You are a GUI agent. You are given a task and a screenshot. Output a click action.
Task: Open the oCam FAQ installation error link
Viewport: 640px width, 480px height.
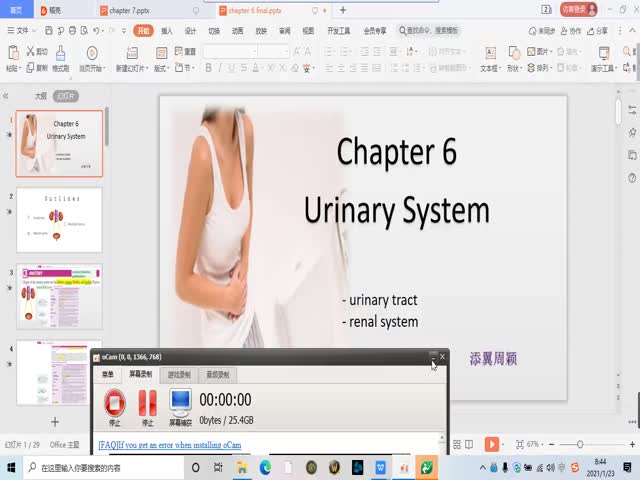tap(170, 444)
